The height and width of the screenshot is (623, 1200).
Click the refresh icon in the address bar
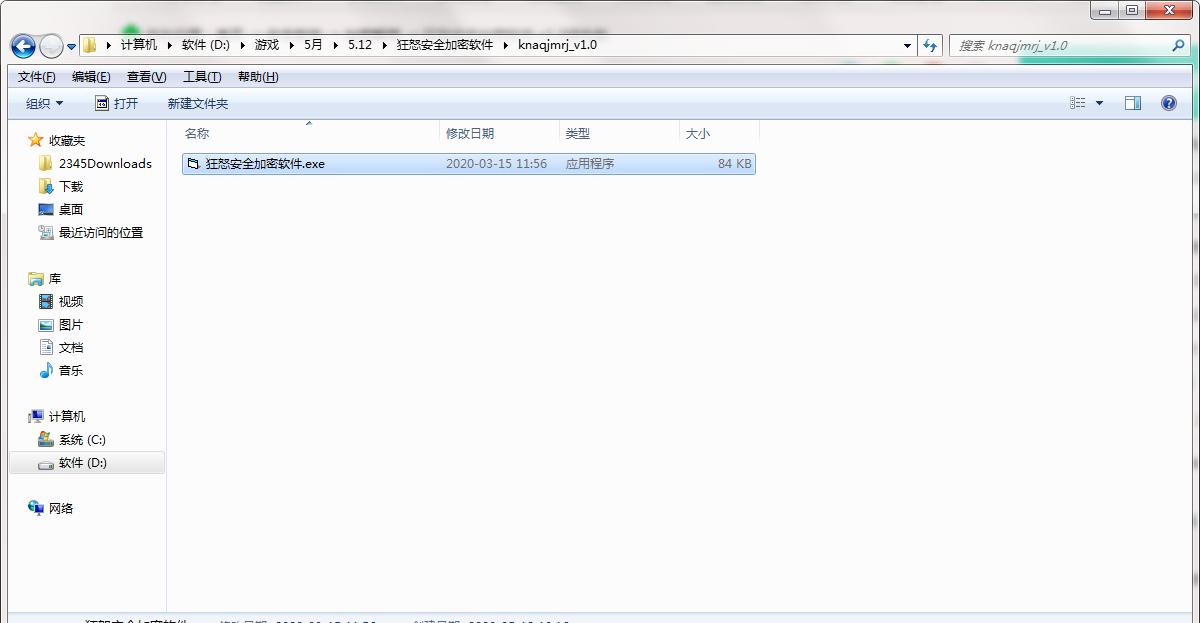[930, 45]
